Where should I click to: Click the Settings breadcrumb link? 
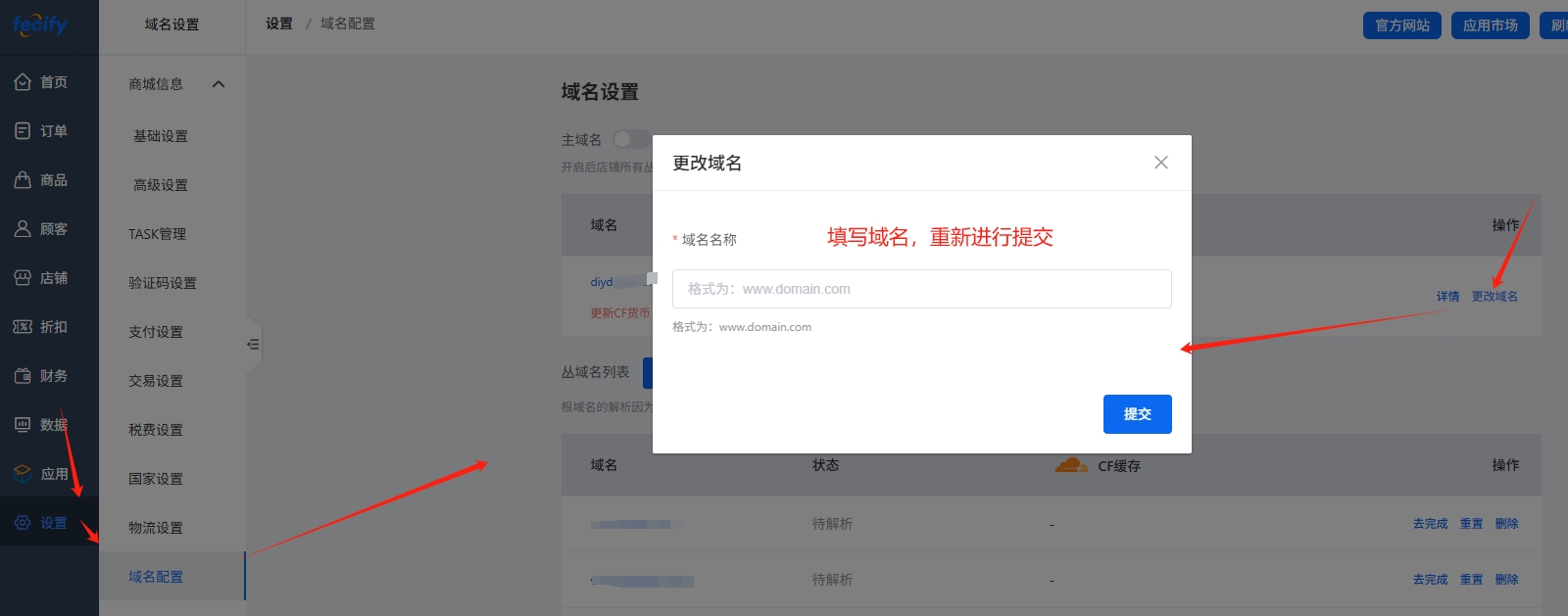pyautogui.click(x=279, y=24)
